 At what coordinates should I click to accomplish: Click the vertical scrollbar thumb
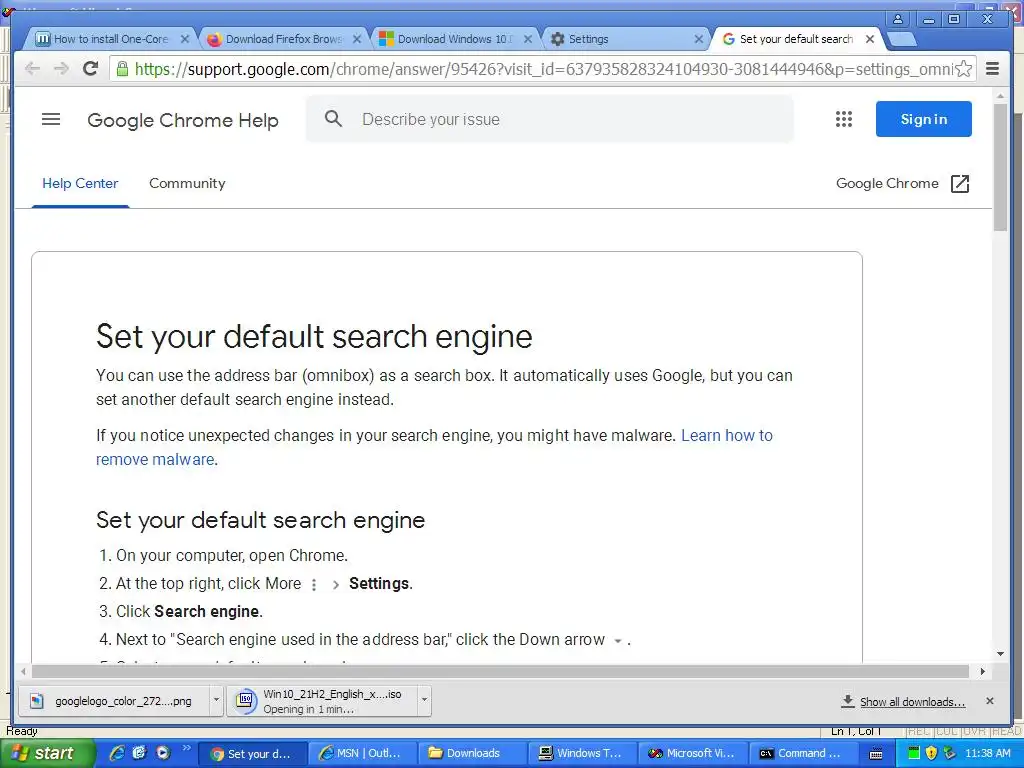tap(1000, 167)
